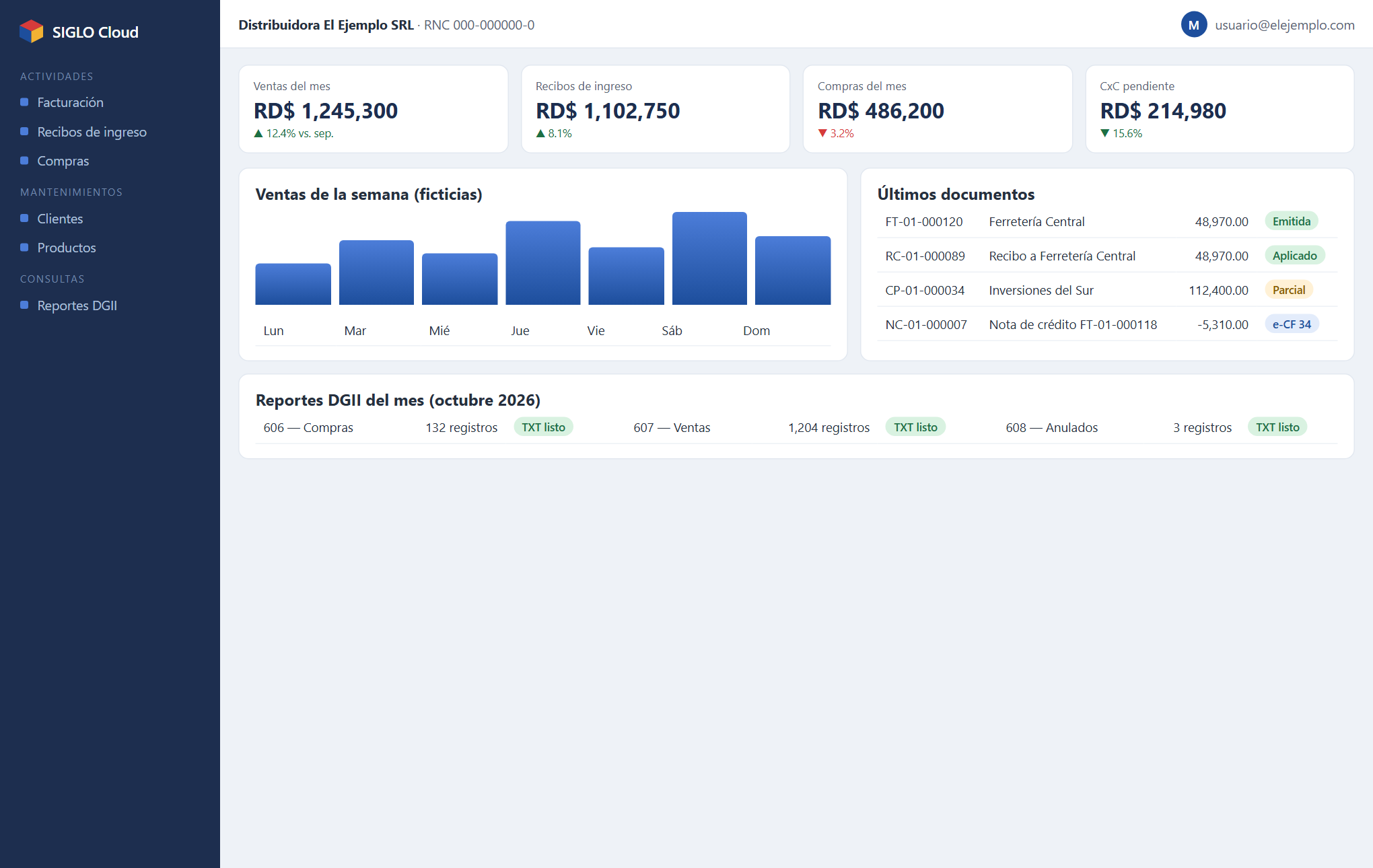Click usuario@elejemplo.com account label

1284,25
